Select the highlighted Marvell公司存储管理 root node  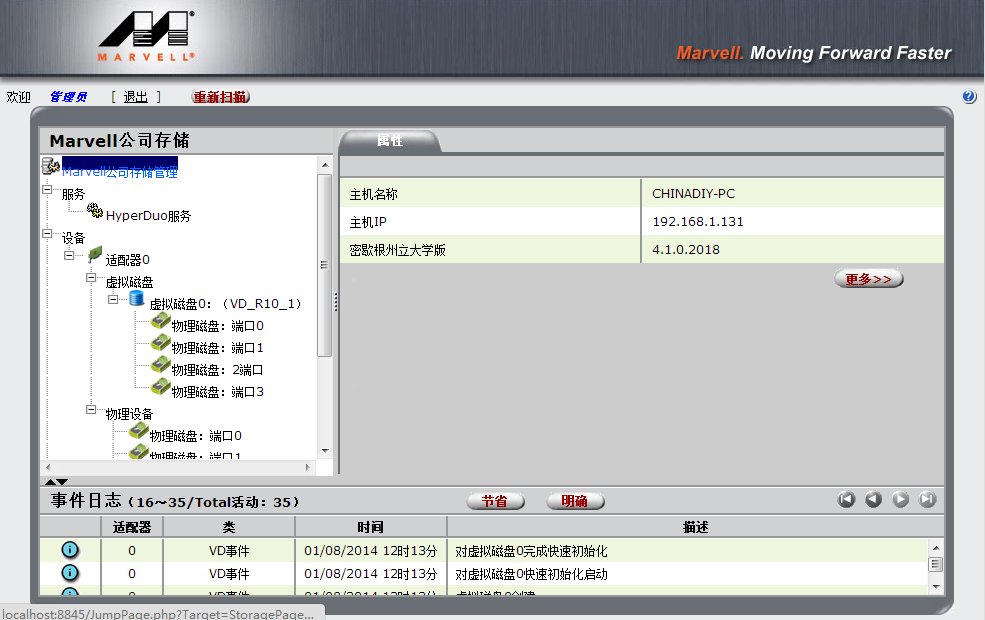119,168
